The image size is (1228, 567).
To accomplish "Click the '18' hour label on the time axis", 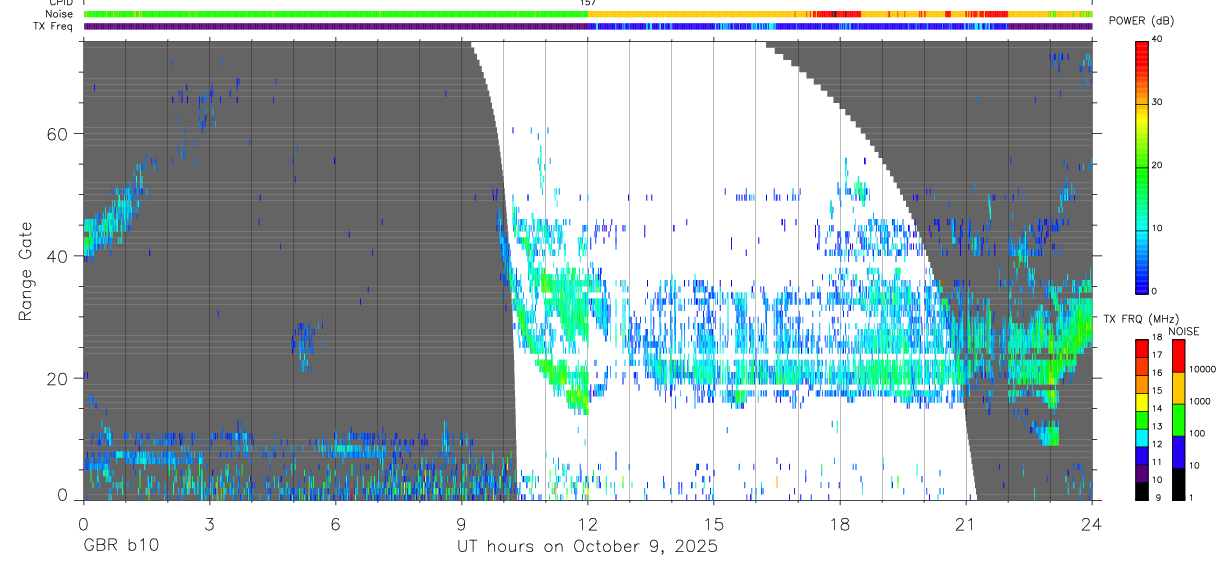I will coord(840,523).
